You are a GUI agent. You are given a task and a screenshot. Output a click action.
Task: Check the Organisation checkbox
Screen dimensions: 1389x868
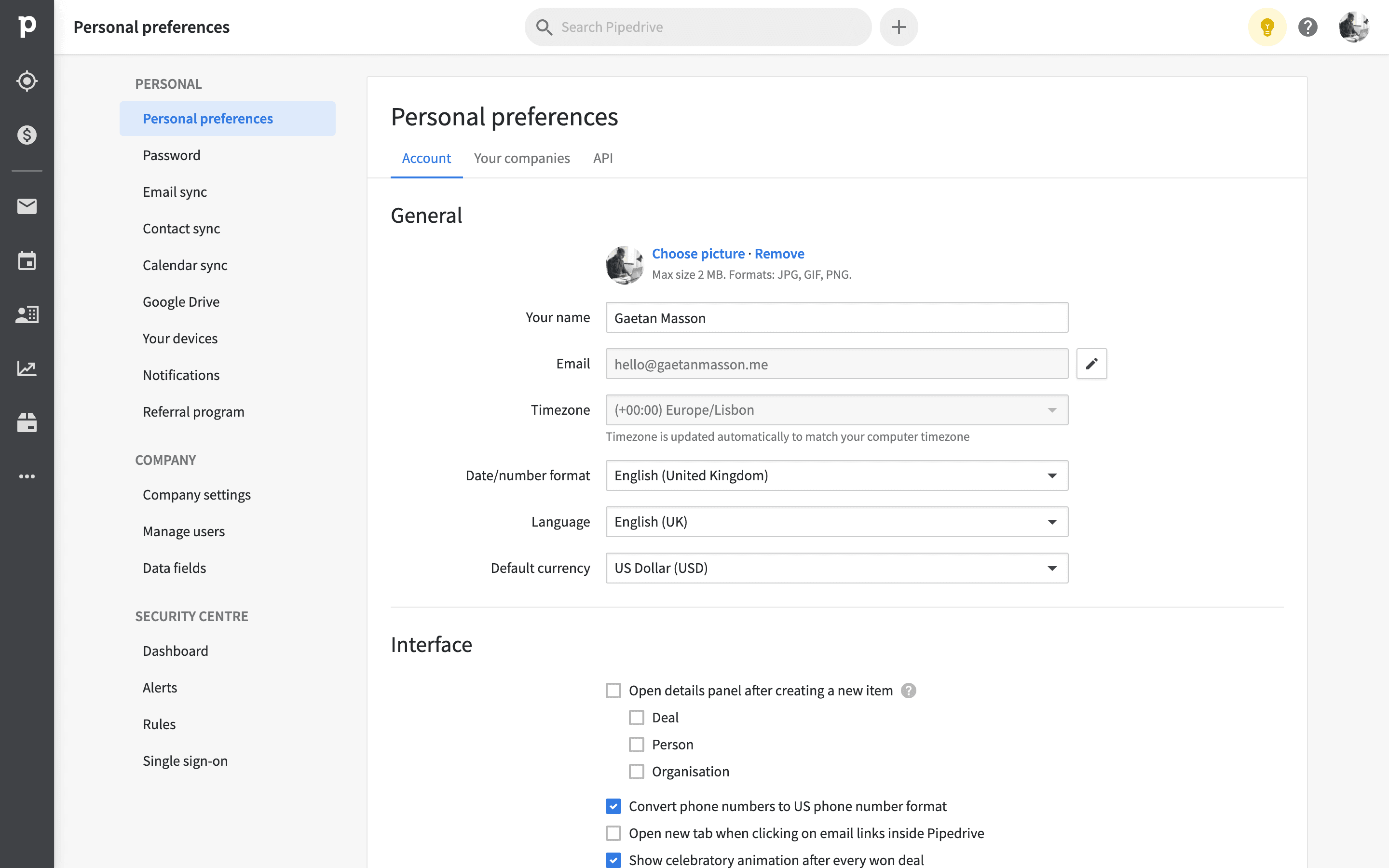tap(637, 772)
